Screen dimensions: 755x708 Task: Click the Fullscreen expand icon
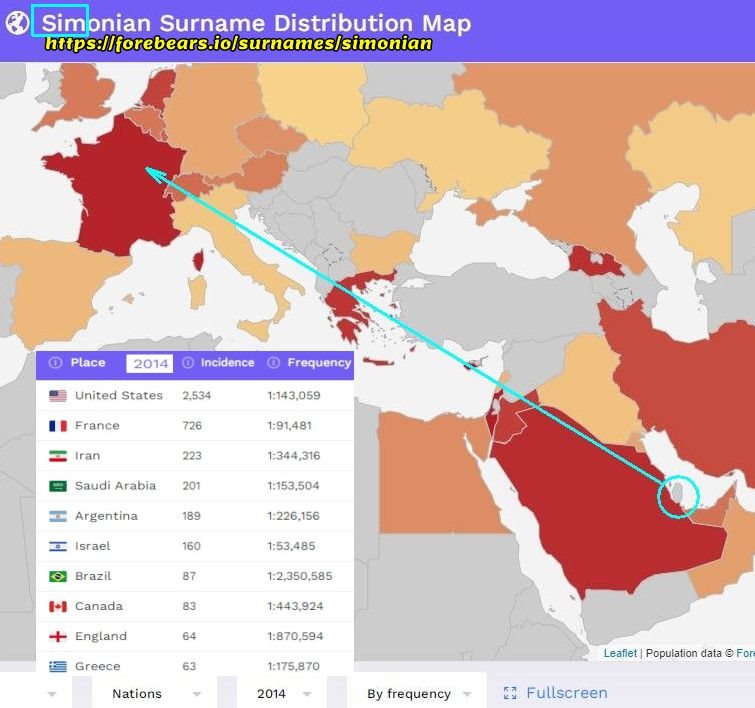510,693
